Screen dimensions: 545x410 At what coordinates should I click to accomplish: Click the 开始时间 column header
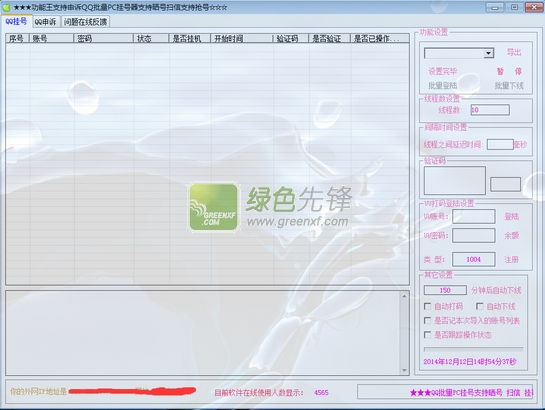tap(242, 38)
